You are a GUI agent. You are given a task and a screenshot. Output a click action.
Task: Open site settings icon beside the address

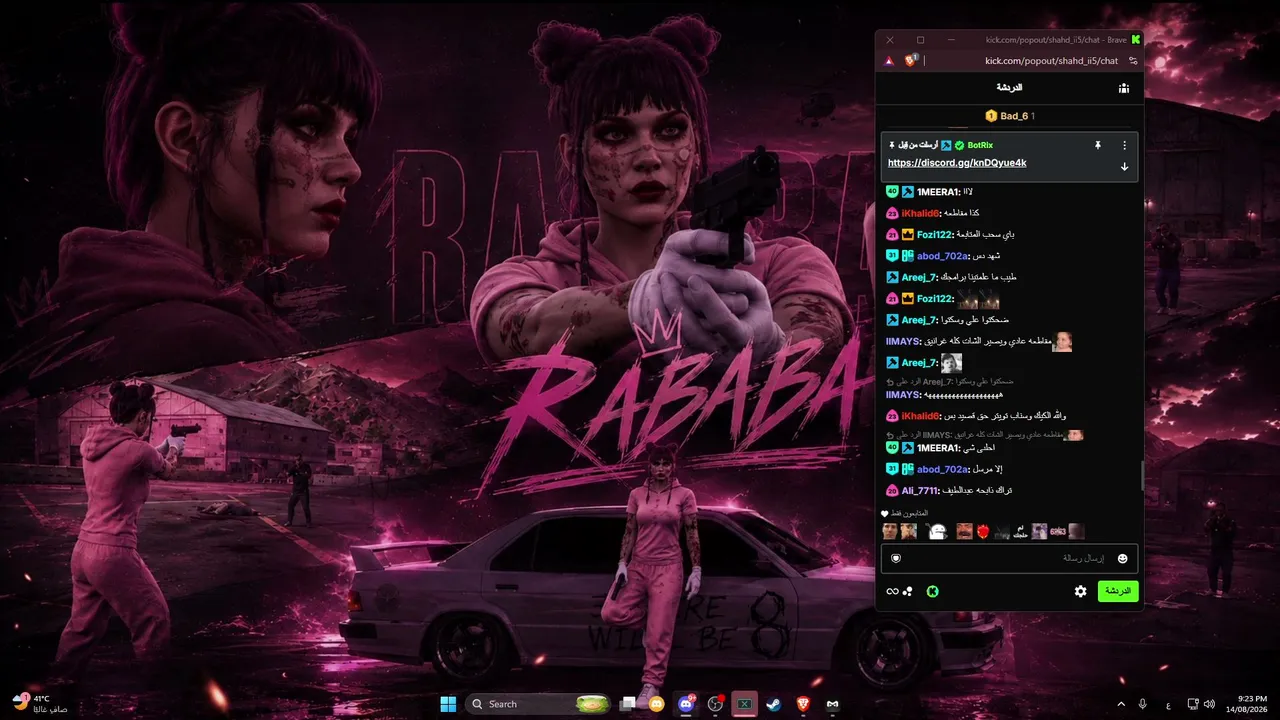1133,61
